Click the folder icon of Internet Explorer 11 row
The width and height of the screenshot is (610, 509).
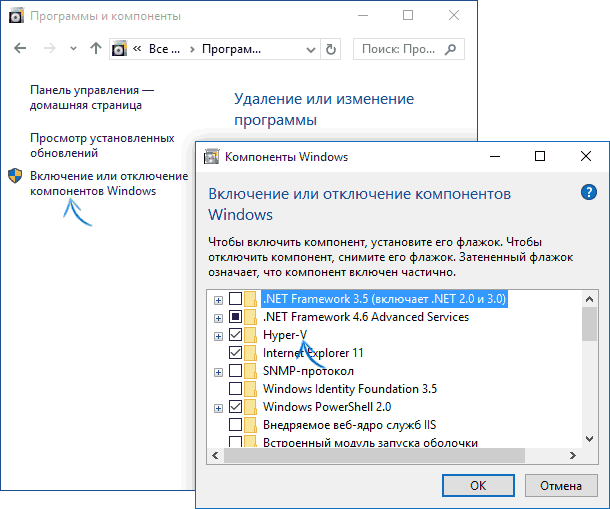[x=251, y=353]
